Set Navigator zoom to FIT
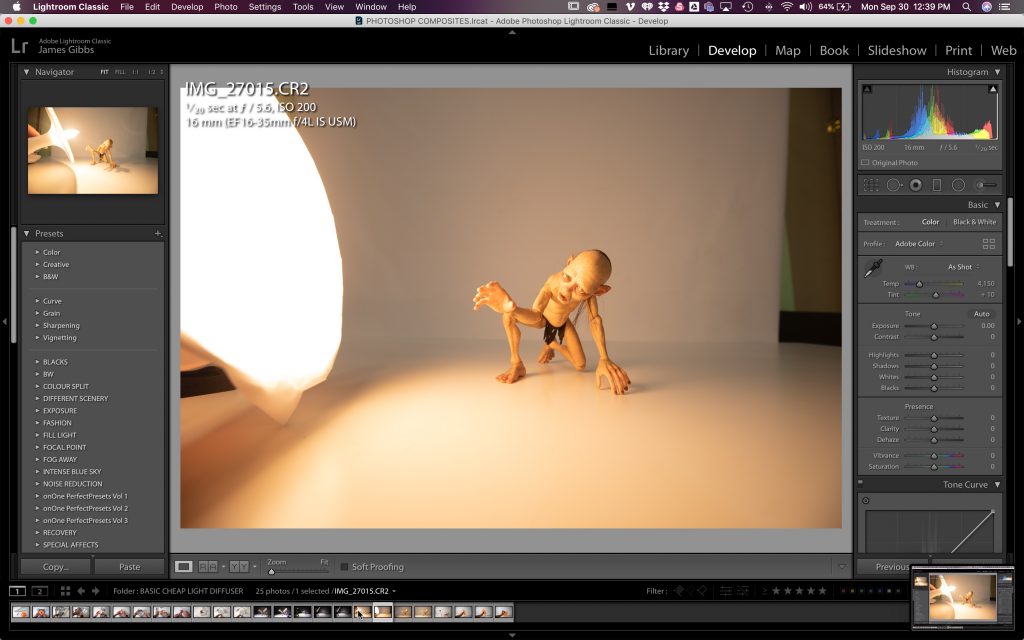The image size is (1024, 640). point(104,72)
